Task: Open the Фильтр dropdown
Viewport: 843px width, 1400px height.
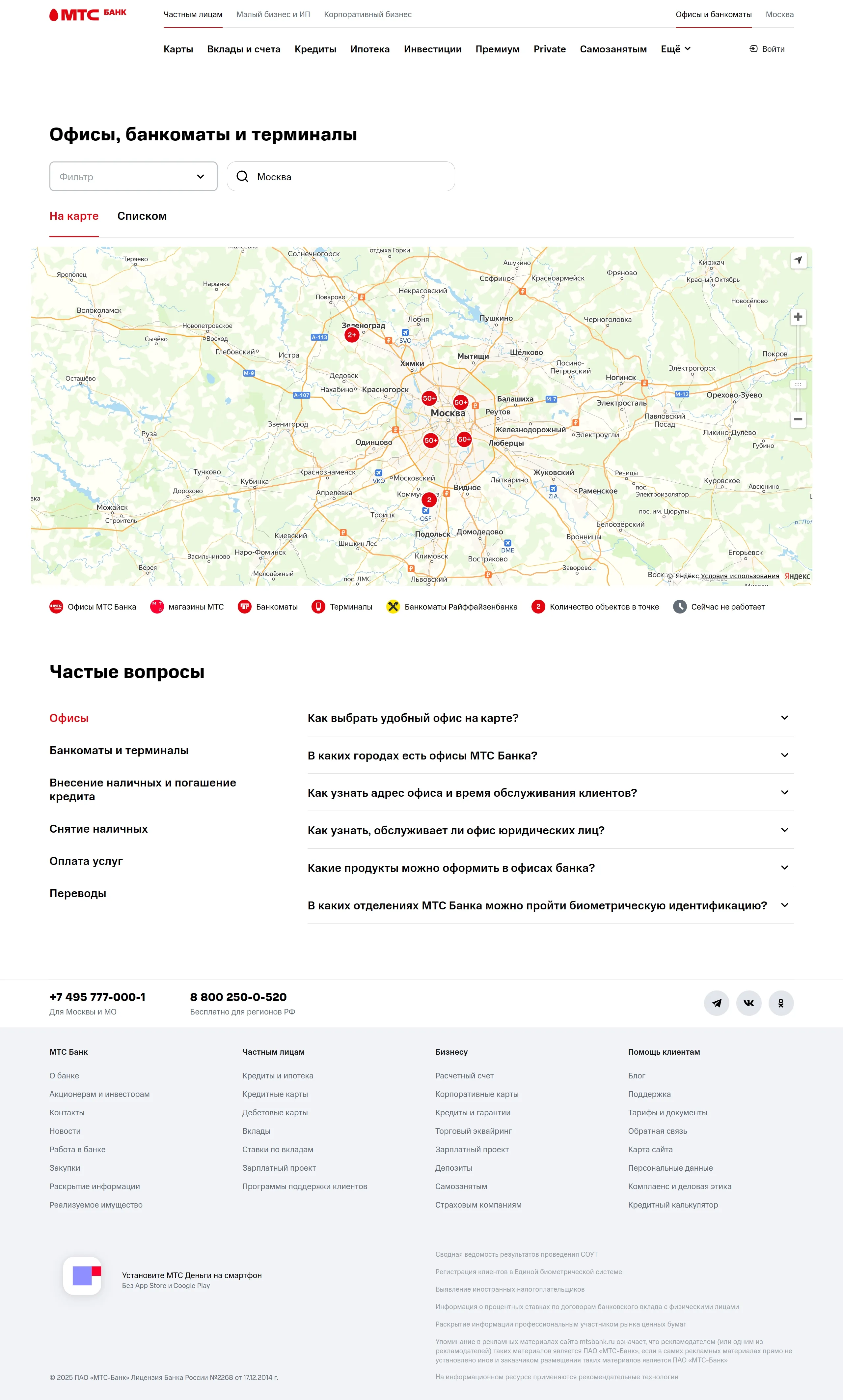Action: pyautogui.click(x=133, y=177)
